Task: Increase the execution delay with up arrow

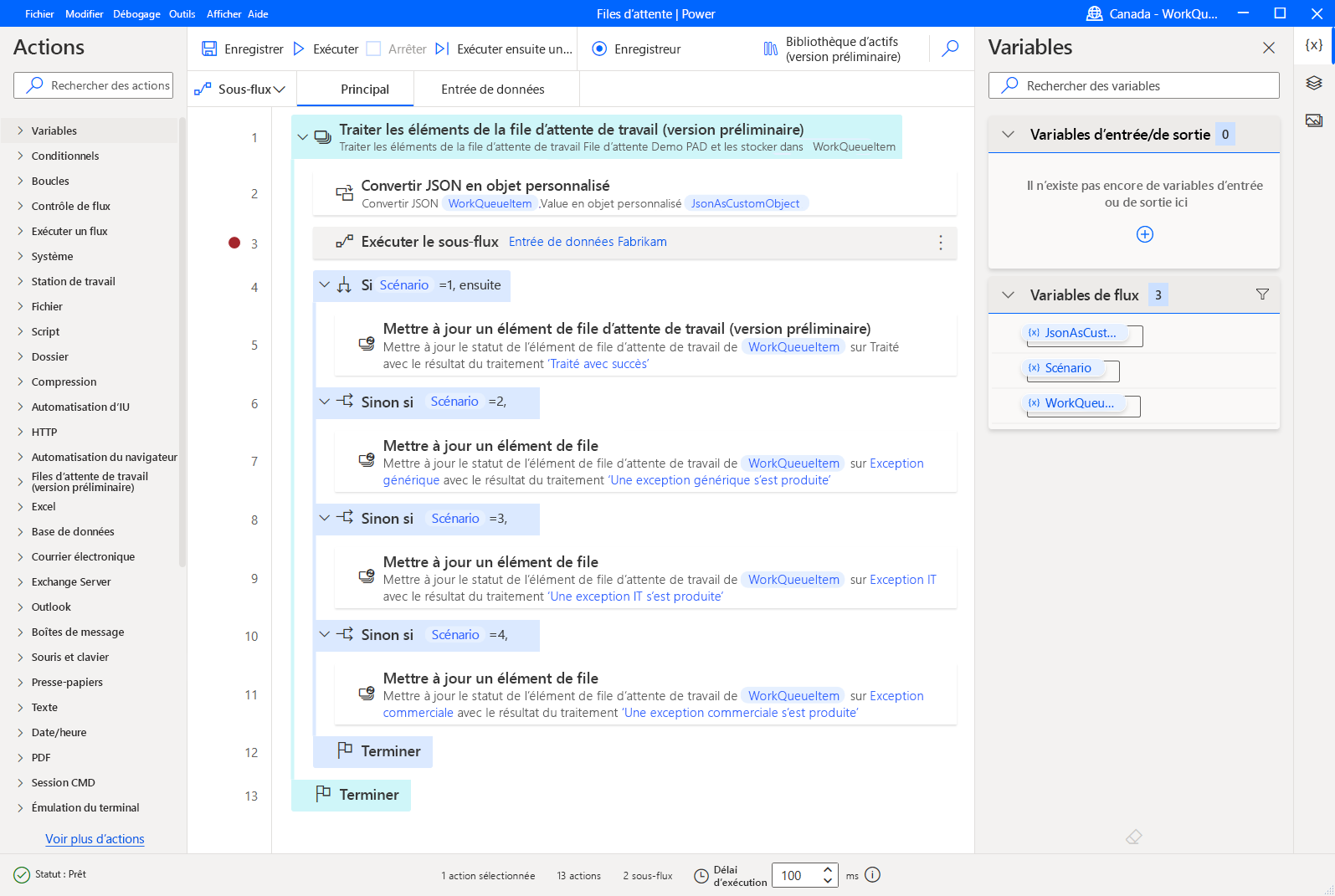Action: pos(828,869)
